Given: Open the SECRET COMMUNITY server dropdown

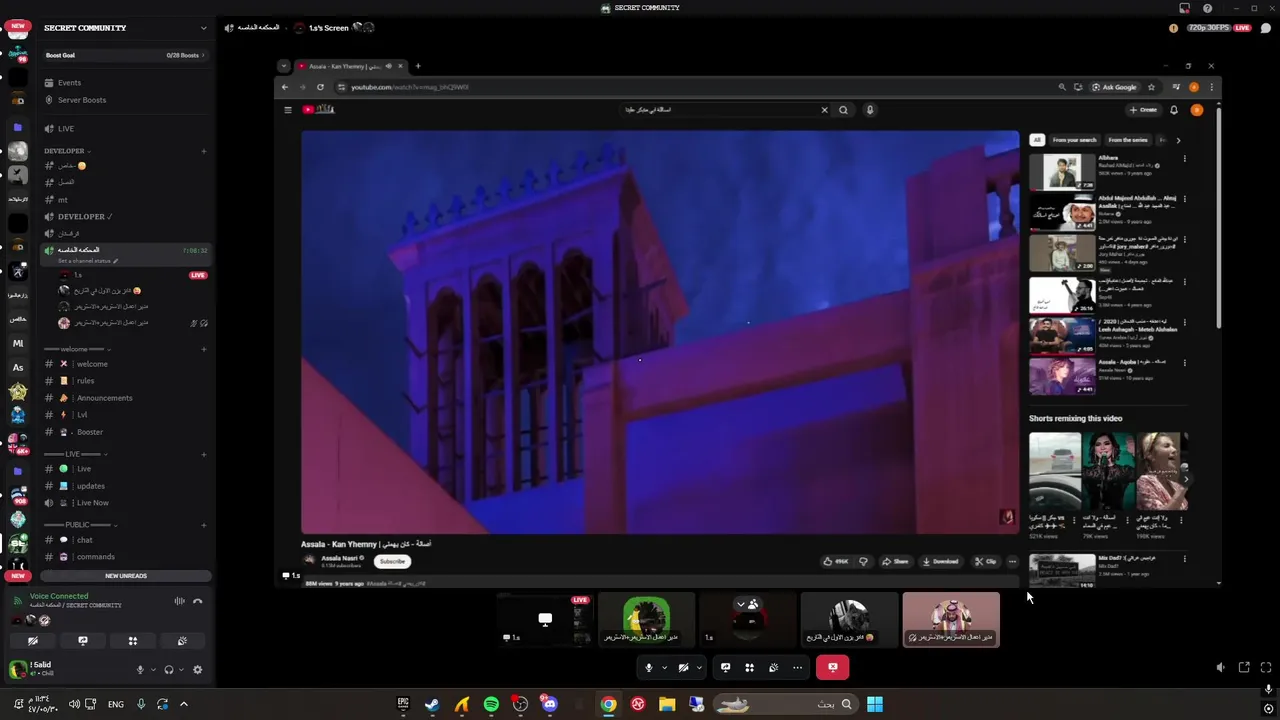Looking at the screenshot, I should [x=125, y=28].
